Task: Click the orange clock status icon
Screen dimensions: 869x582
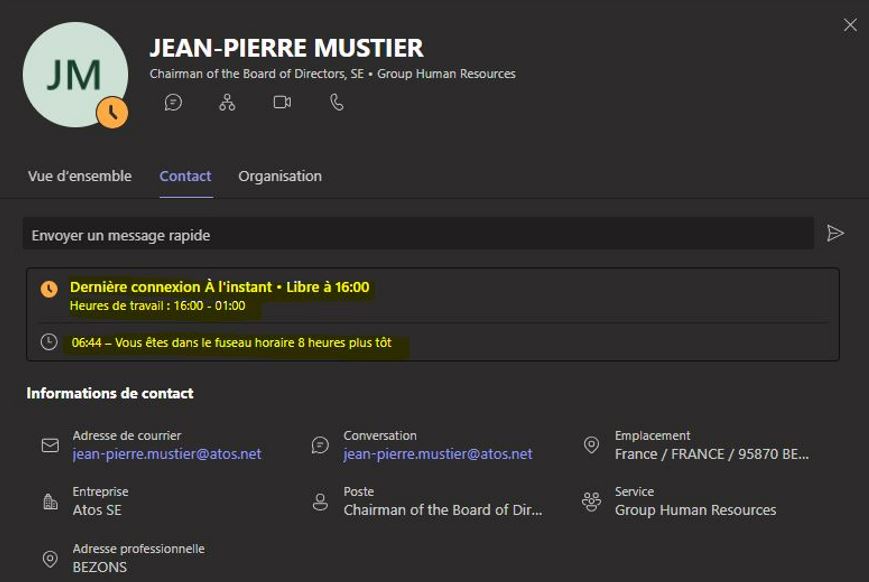Action: [x=49, y=289]
